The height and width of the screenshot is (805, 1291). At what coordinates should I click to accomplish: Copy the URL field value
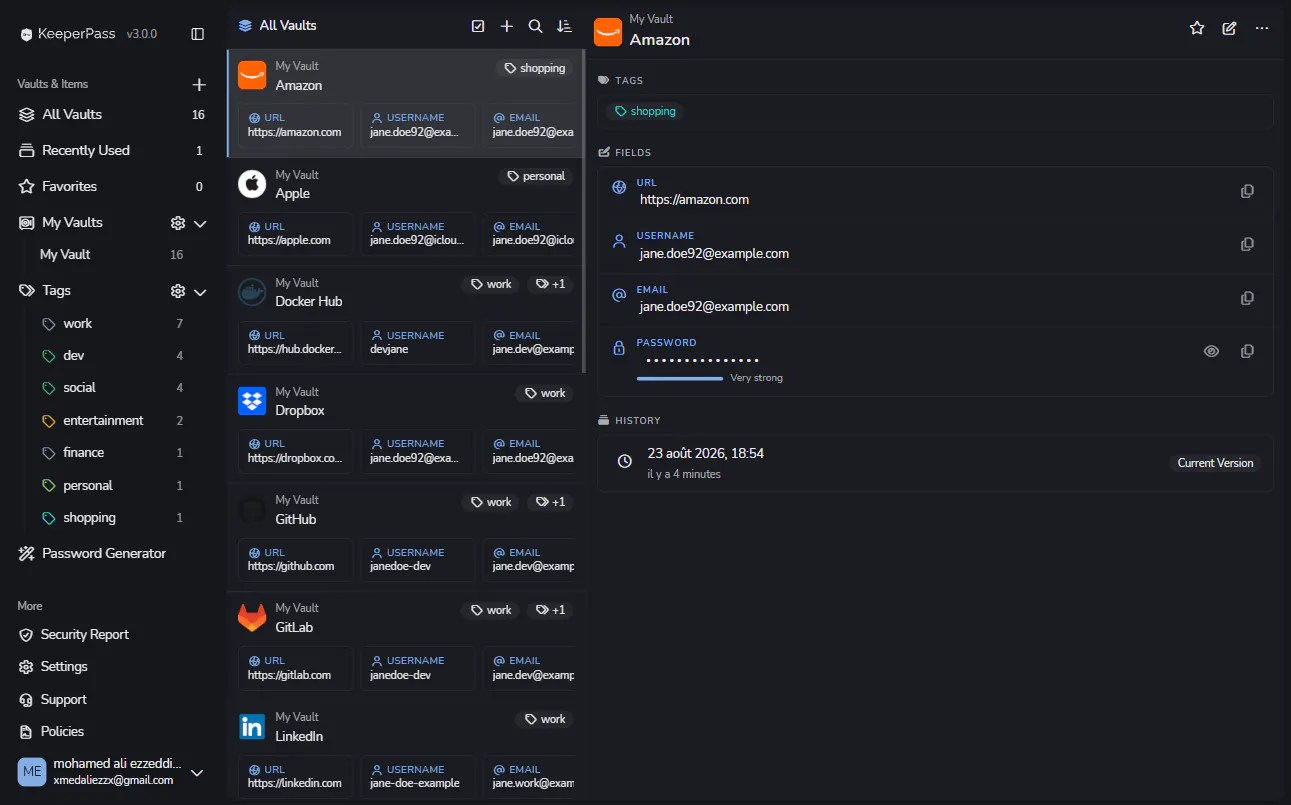click(x=1247, y=191)
